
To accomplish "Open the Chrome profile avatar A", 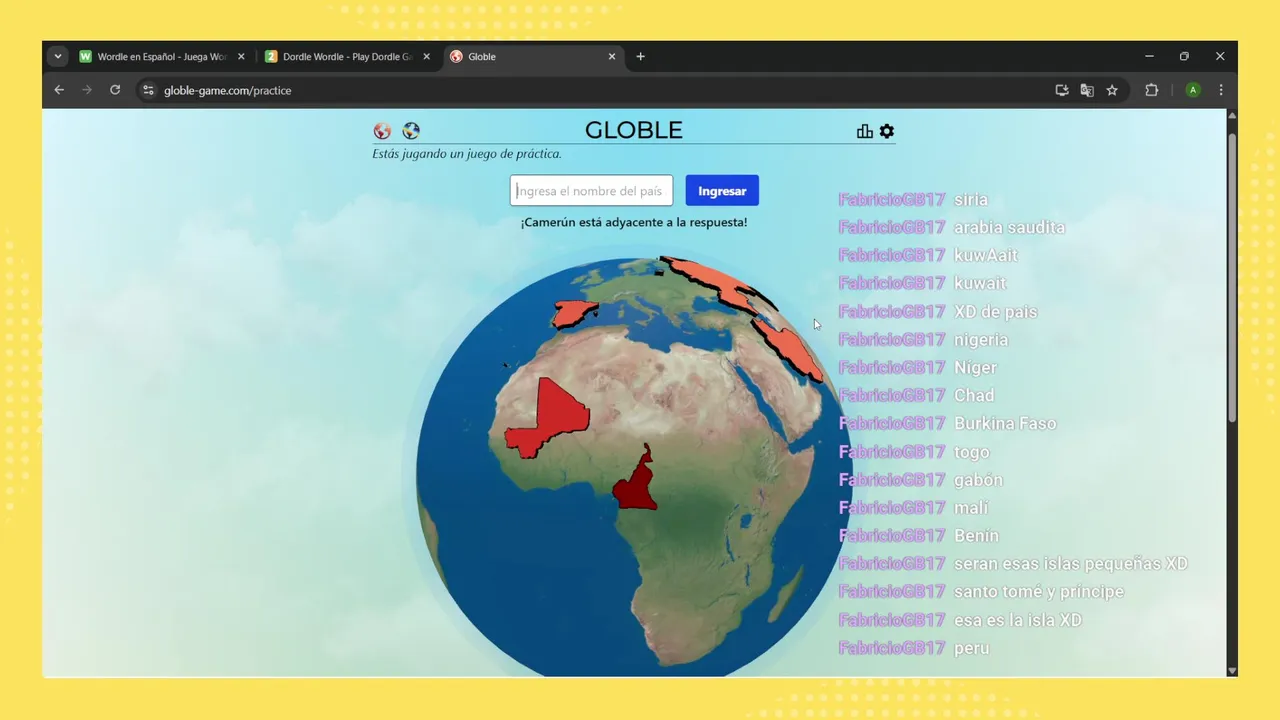I will point(1193,90).
